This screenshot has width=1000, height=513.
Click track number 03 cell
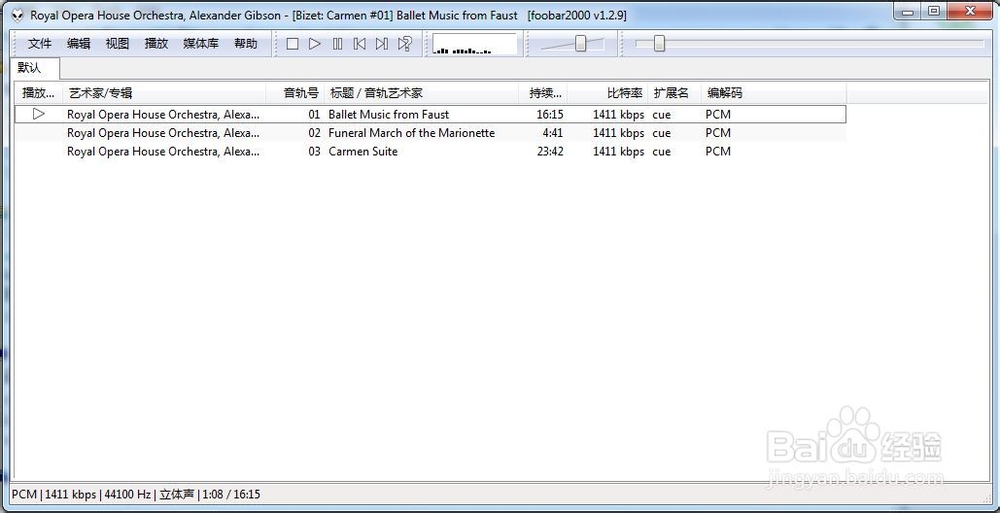click(x=314, y=152)
